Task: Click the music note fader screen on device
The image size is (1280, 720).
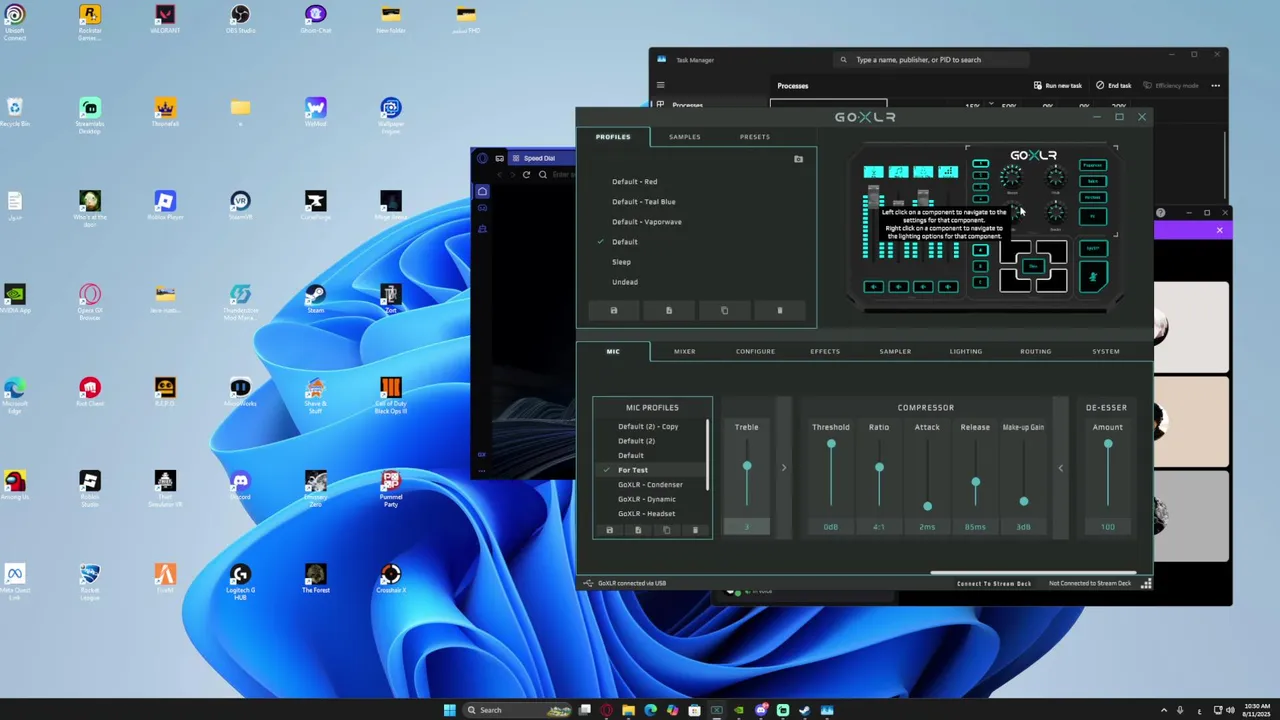Action: (x=898, y=172)
